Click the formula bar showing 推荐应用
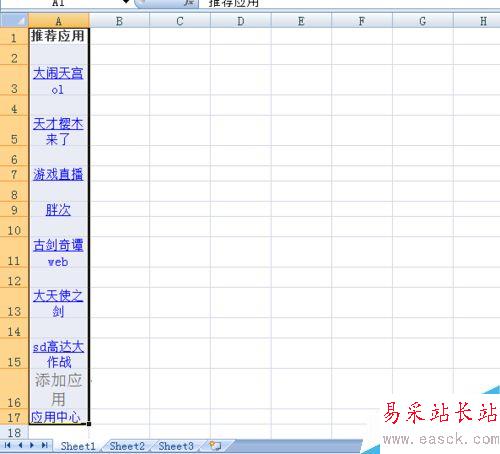The image size is (500, 454). coord(350,3)
